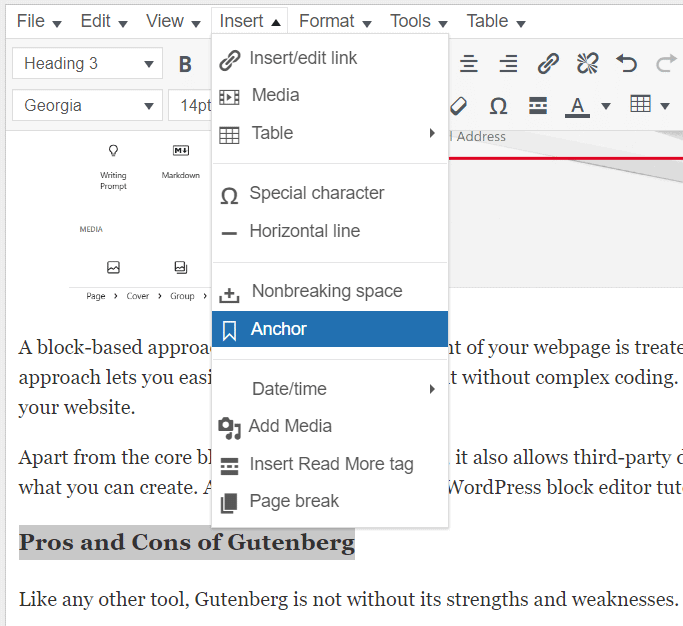Open the Format menu
The image size is (683, 626).
tap(335, 21)
